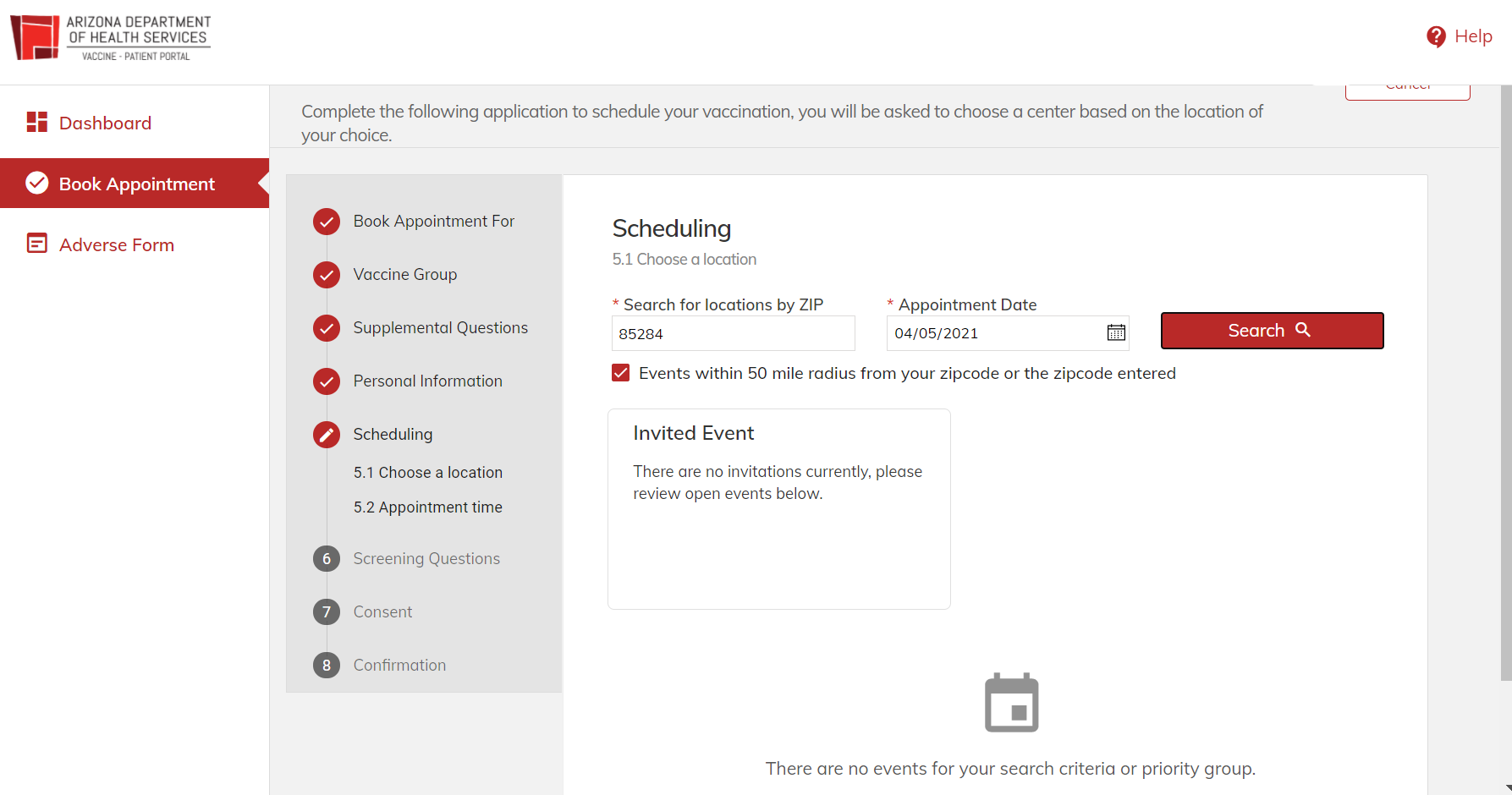Select the 5.1 Choose a location substep

(x=427, y=473)
